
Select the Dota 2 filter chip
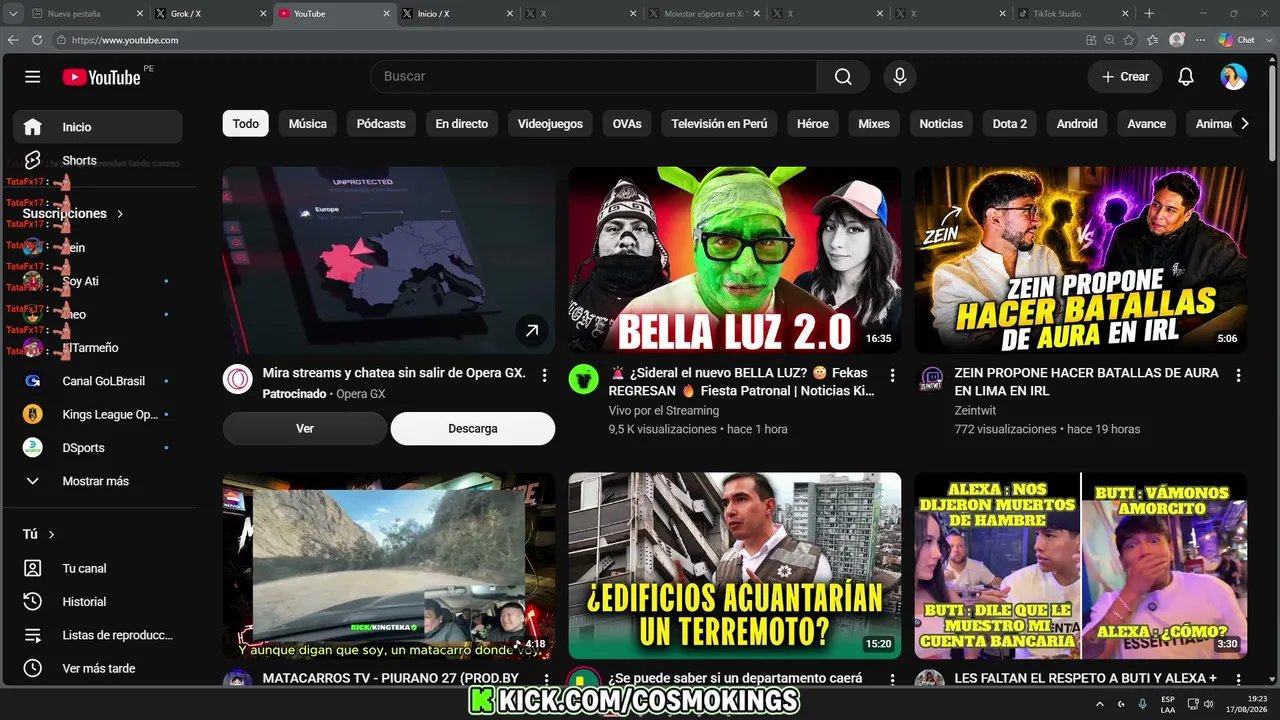[x=1010, y=124]
